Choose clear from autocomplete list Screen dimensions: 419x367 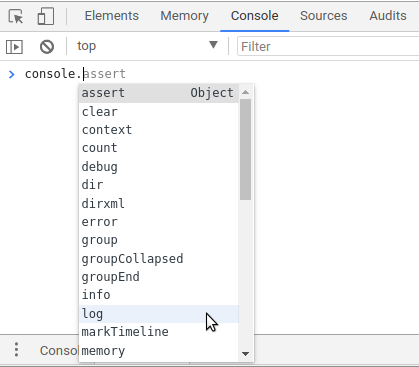pos(159,112)
